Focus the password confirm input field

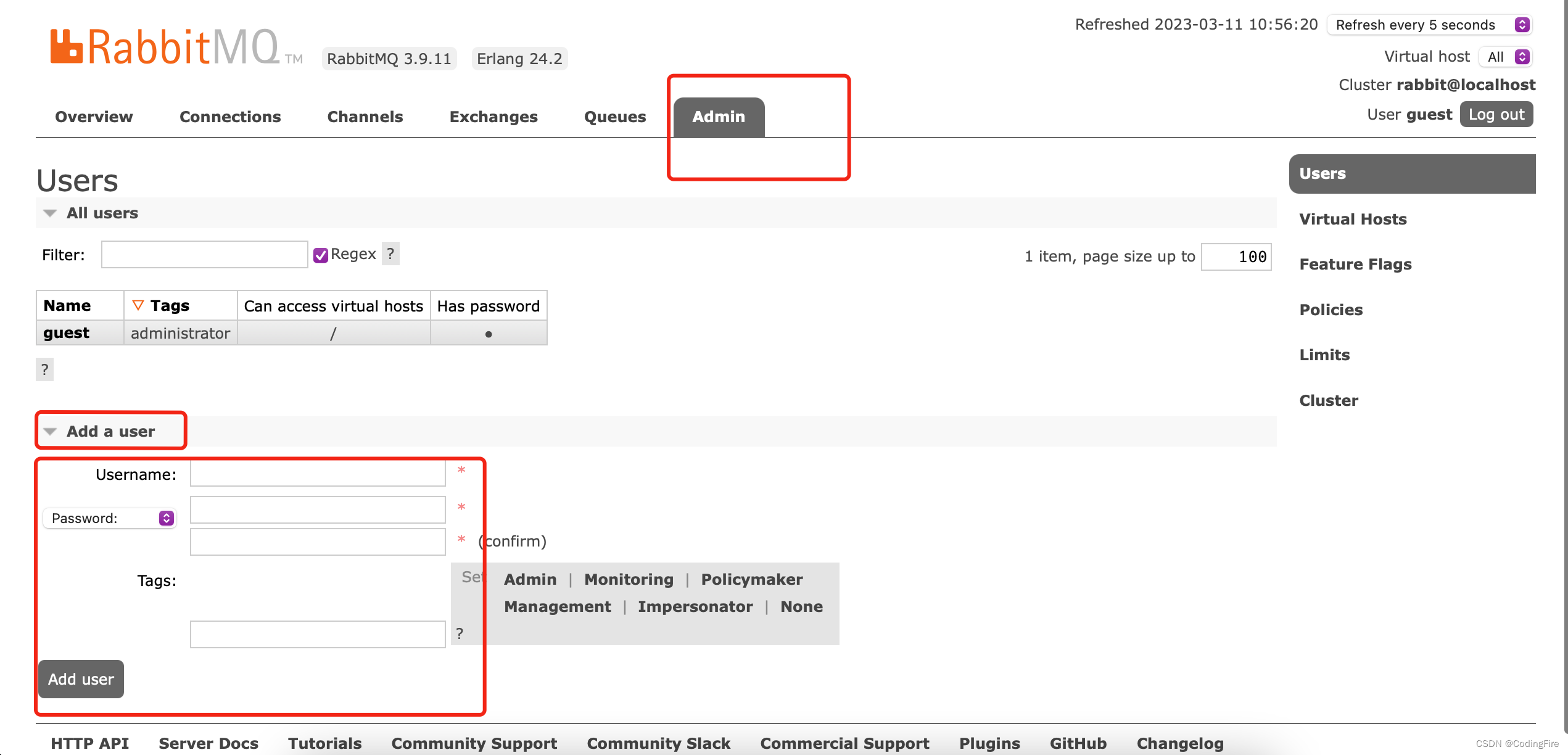coord(318,542)
